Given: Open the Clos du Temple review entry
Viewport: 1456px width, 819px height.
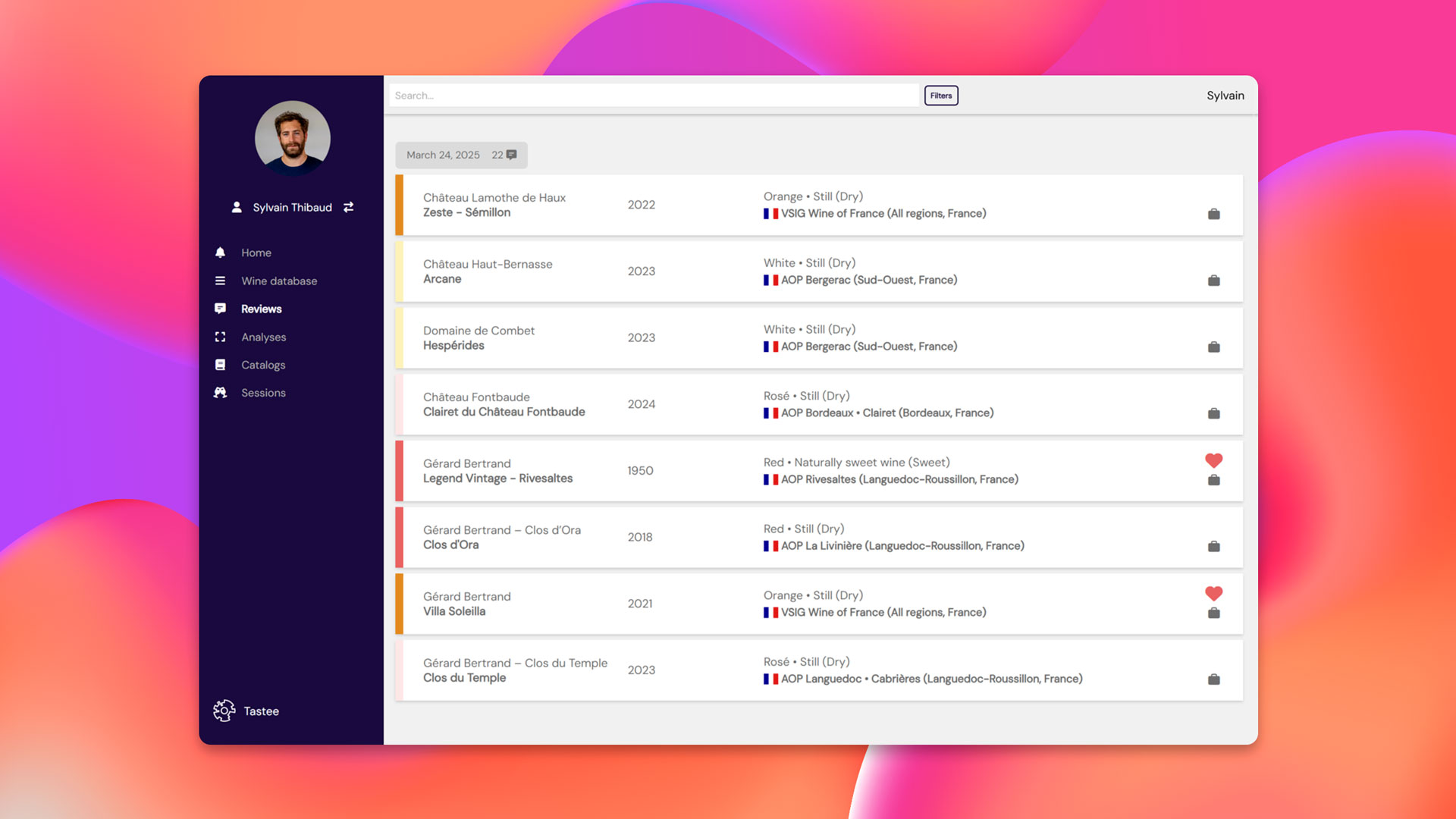Looking at the screenshot, I should coord(464,677).
